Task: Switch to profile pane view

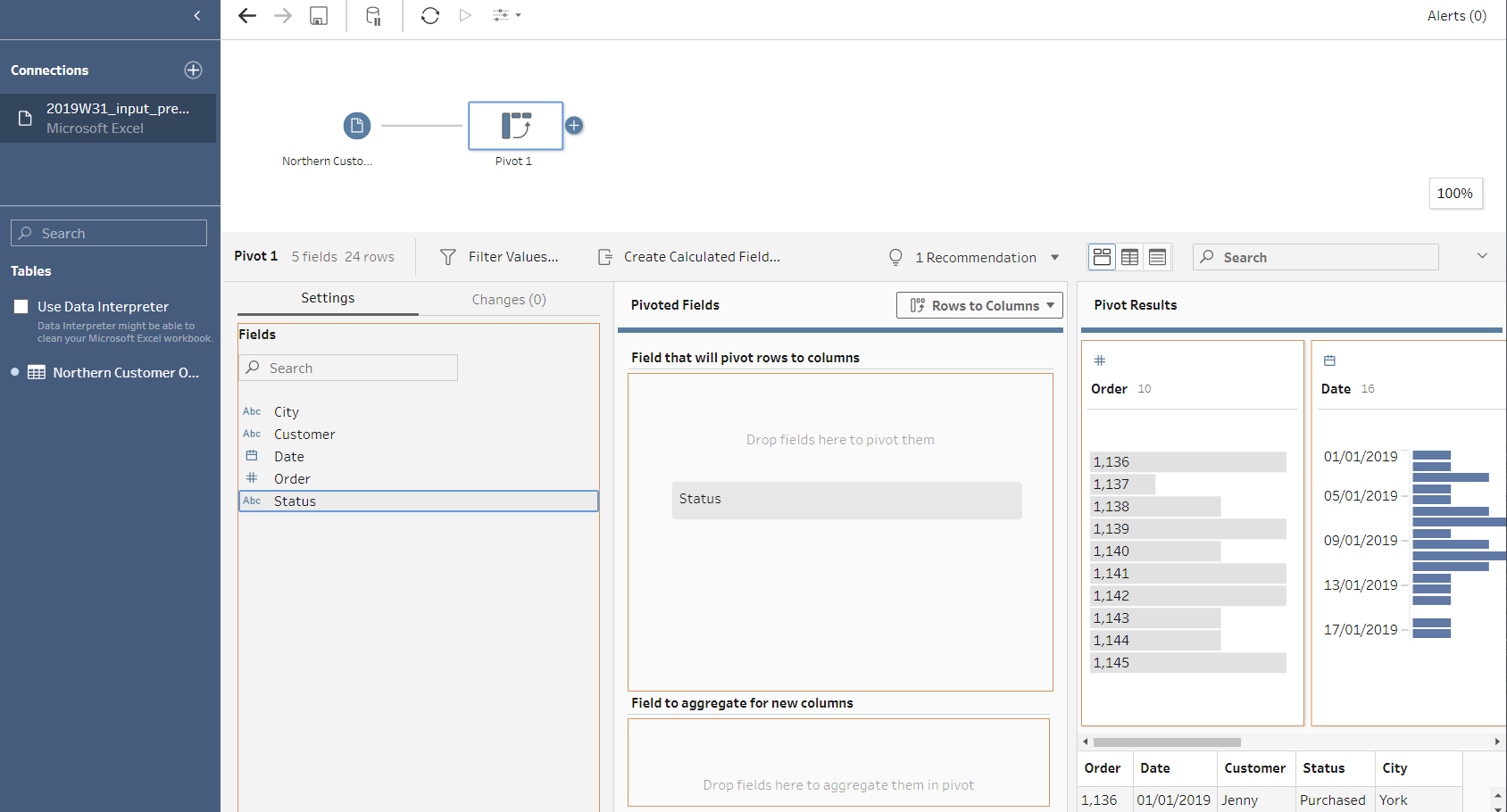Action: 1103,257
